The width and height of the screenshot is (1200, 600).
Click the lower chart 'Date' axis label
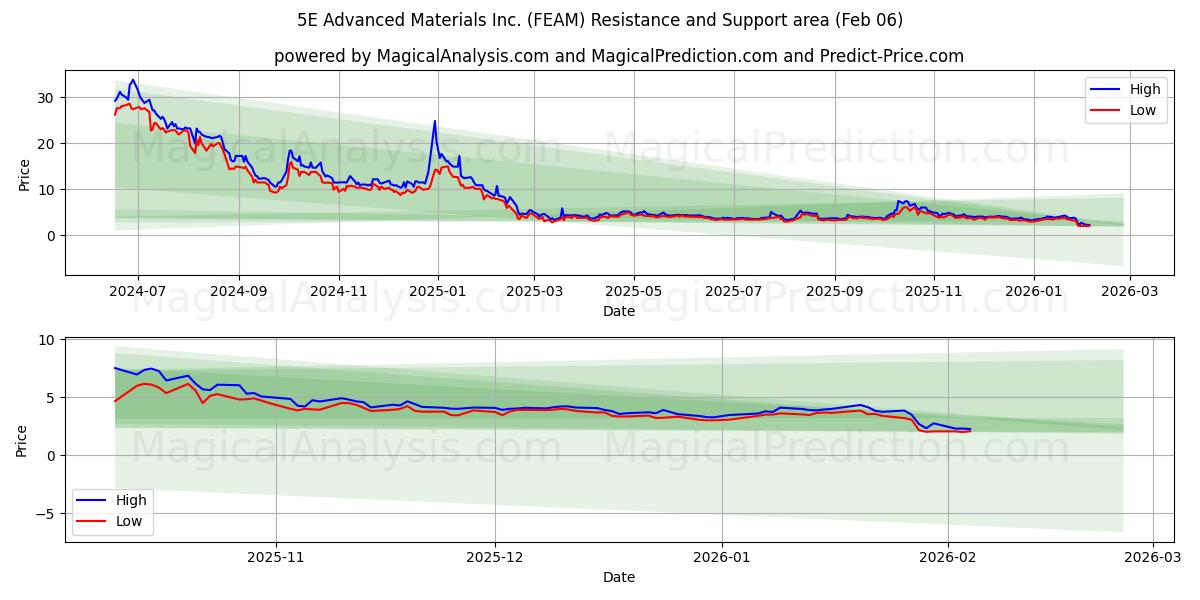click(619, 577)
